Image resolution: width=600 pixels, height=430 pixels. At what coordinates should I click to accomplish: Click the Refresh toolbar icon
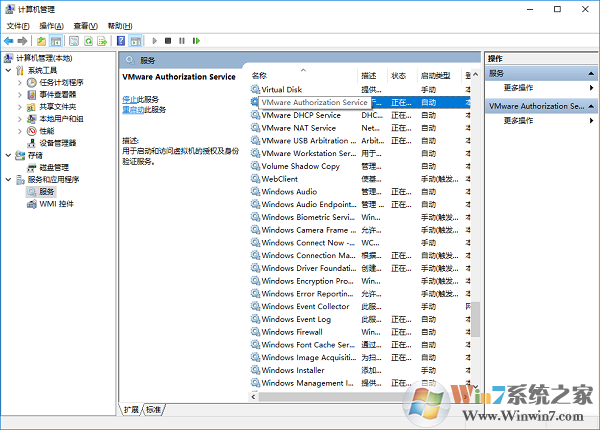point(88,41)
